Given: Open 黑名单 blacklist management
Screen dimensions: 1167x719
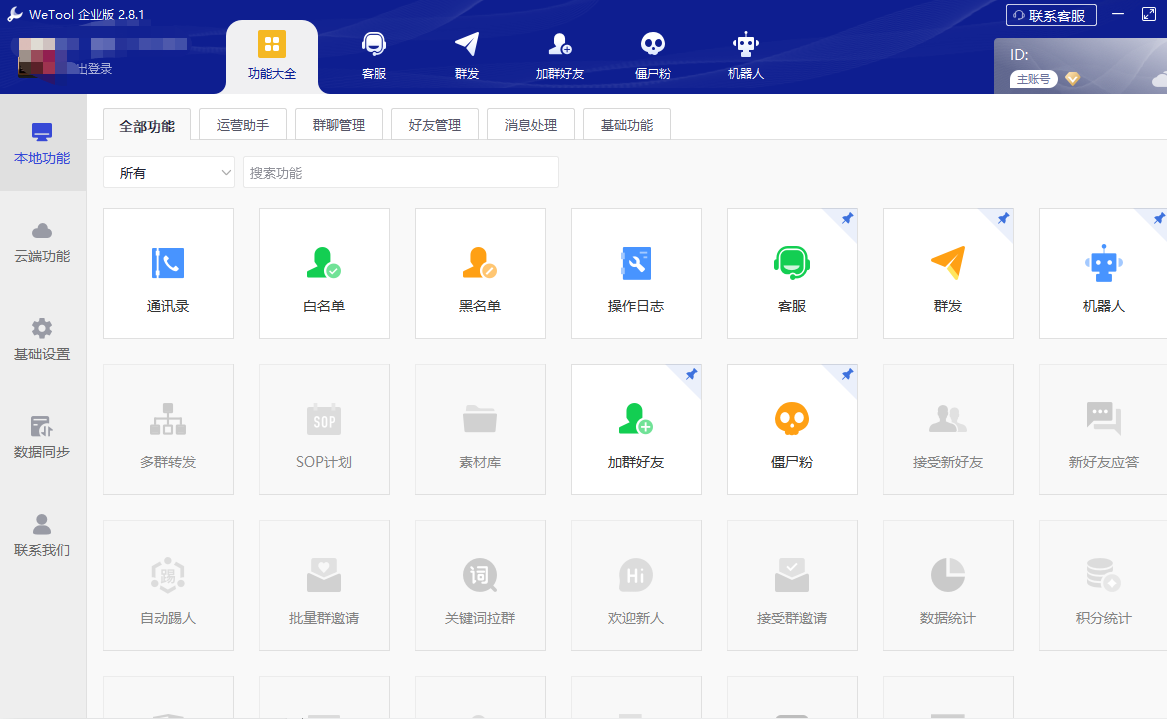Looking at the screenshot, I should coord(480,273).
